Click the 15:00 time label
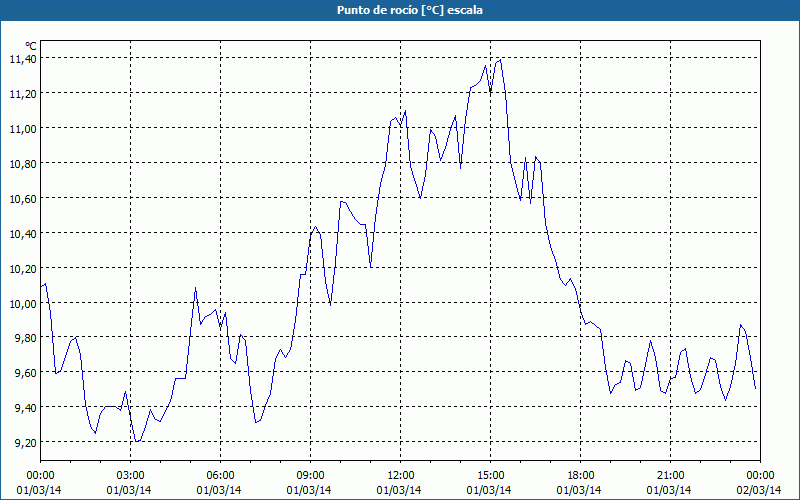 click(490, 476)
